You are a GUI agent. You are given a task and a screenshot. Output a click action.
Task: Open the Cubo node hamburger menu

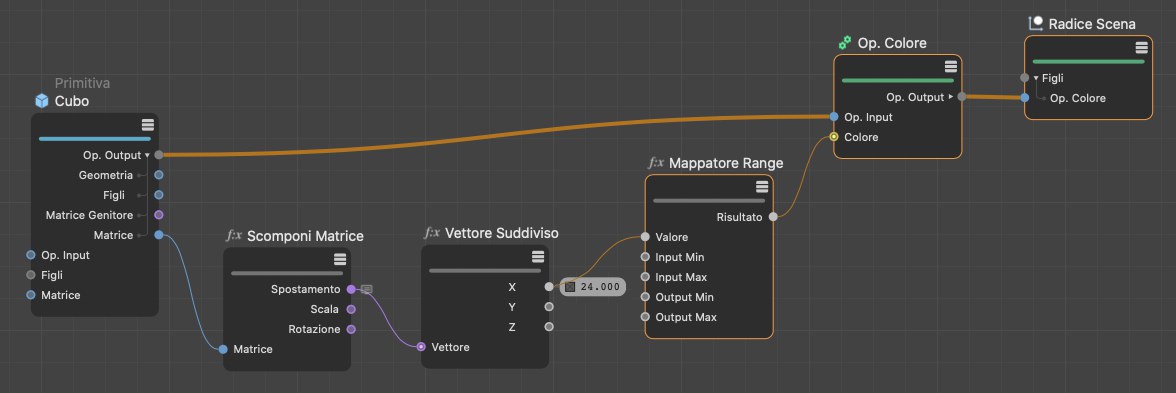click(x=148, y=125)
